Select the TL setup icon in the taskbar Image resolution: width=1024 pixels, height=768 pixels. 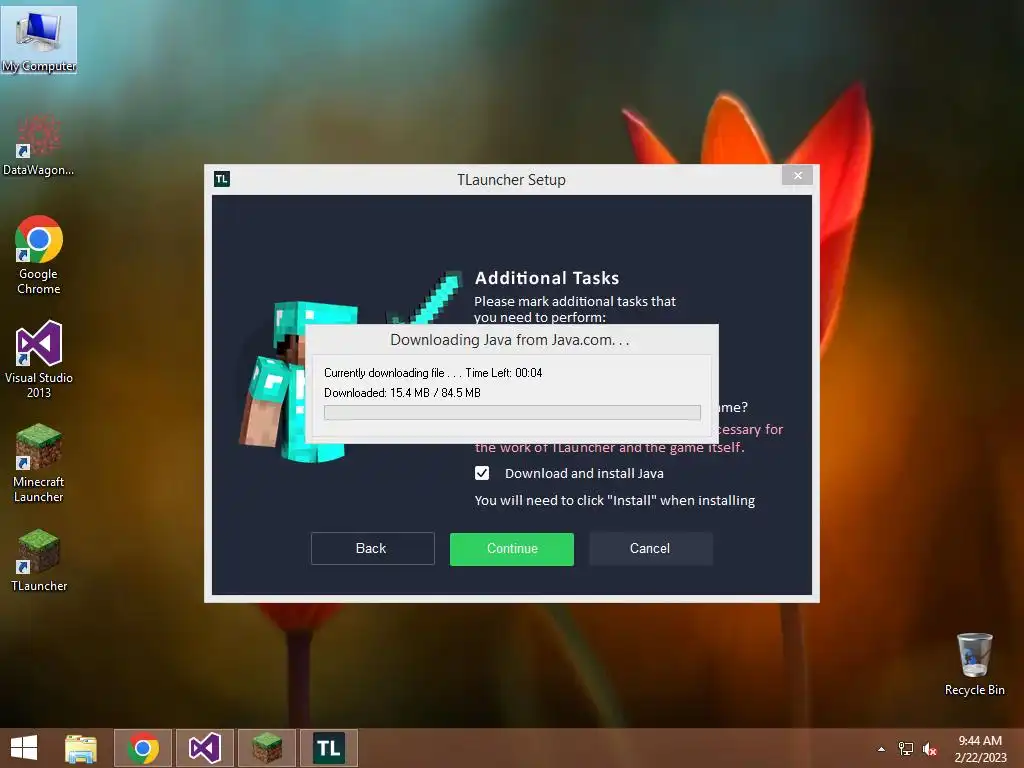coord(328,748)
